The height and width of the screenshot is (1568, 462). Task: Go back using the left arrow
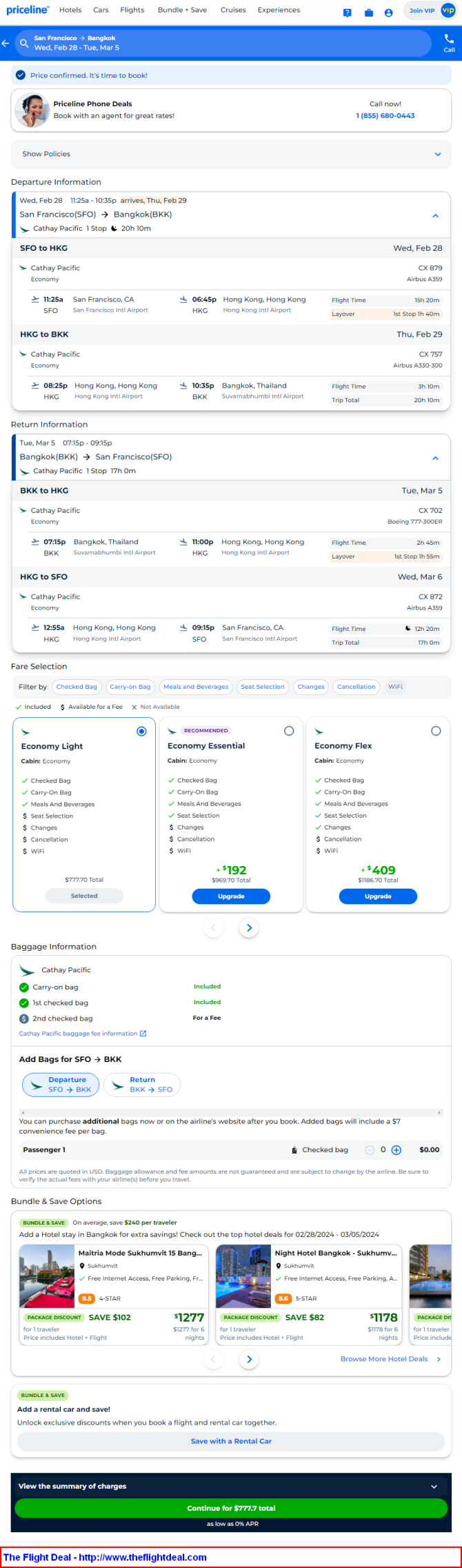6,43
